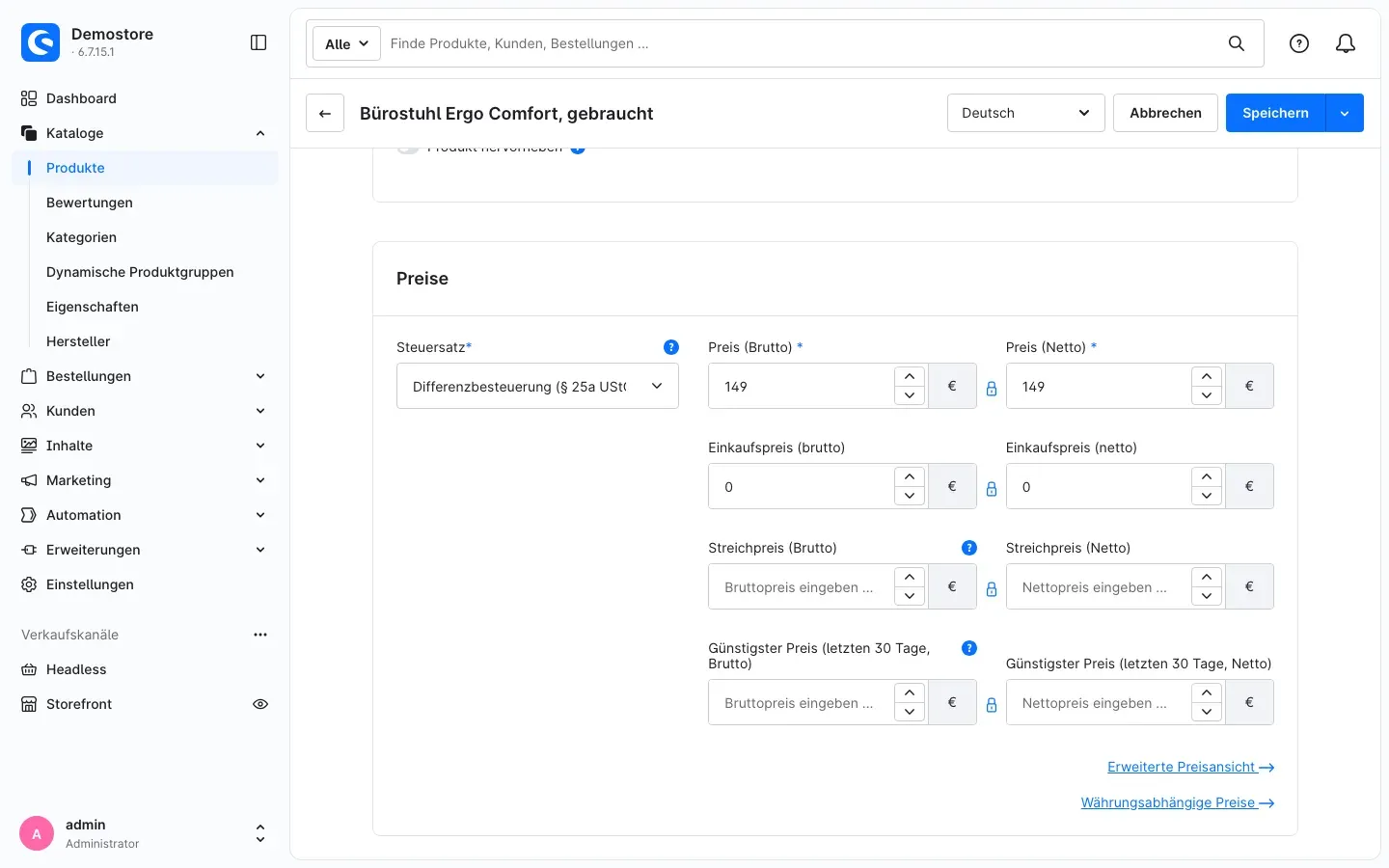
Task: Open the Alle search filter dropdown
Action: coord(346,43)
